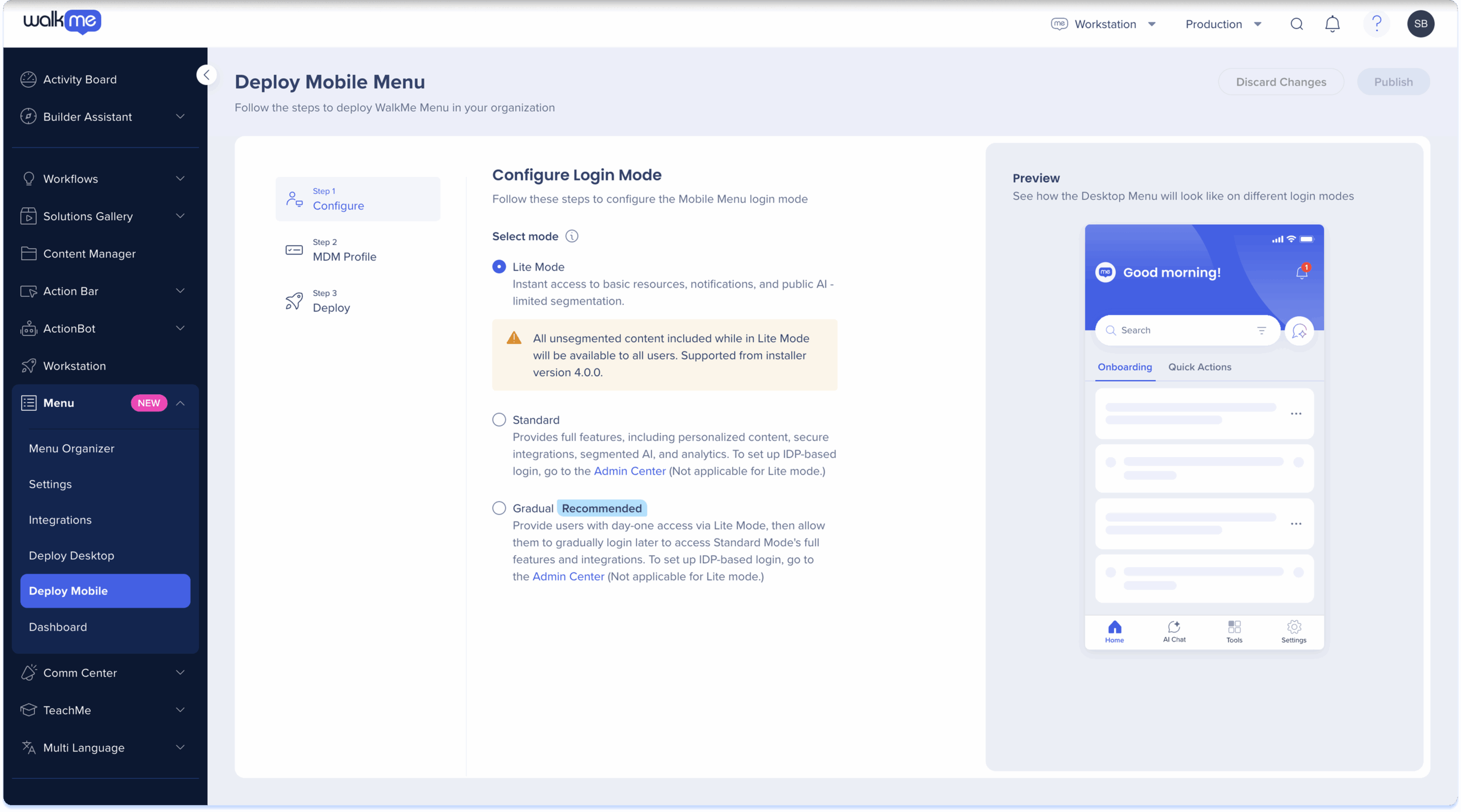Click the Search field in phone preview
1461x812 pixels.
[1187, 330]
